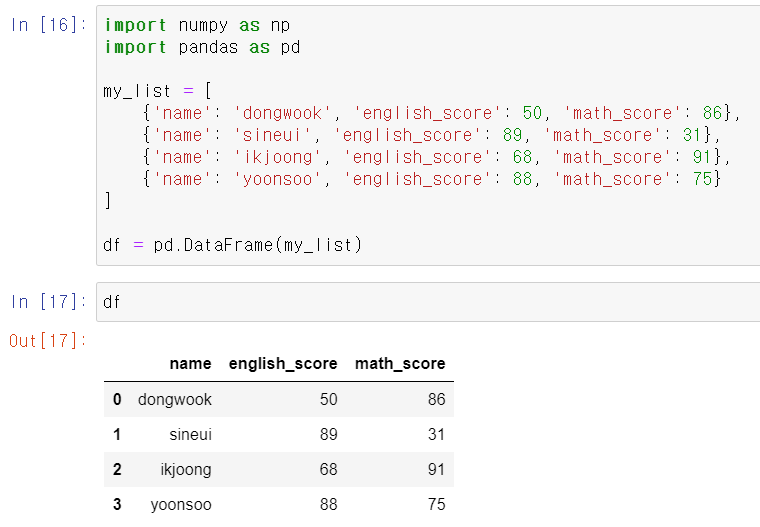Click row index 2 in the table
The height and width of the screenshot is (527, 760).
tap(117, 469)
